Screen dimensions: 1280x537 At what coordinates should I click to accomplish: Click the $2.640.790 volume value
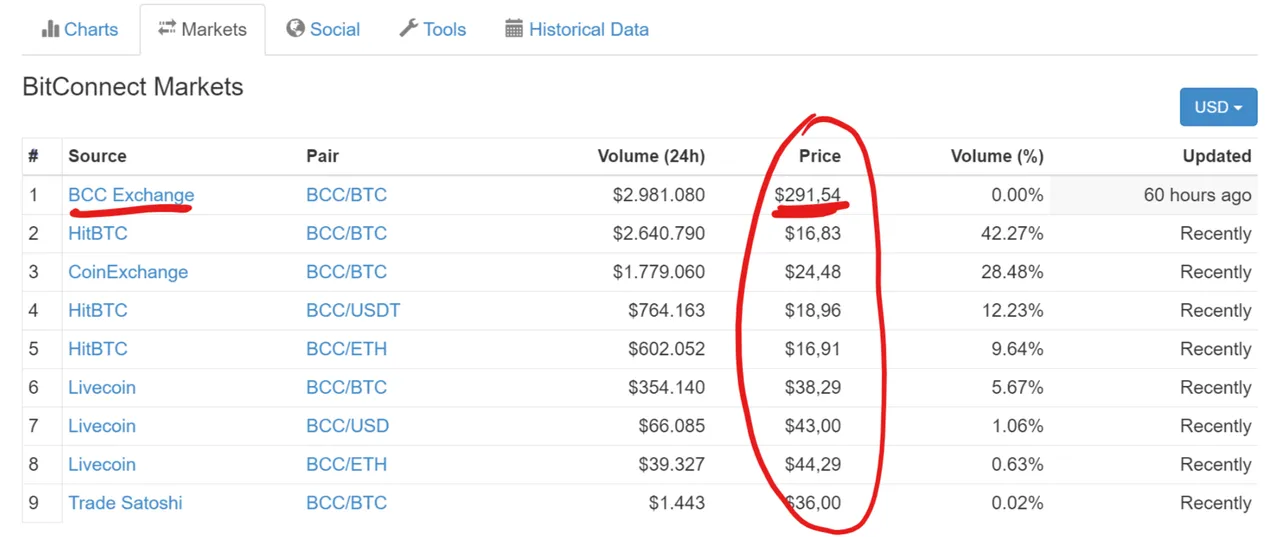[659, 233]
